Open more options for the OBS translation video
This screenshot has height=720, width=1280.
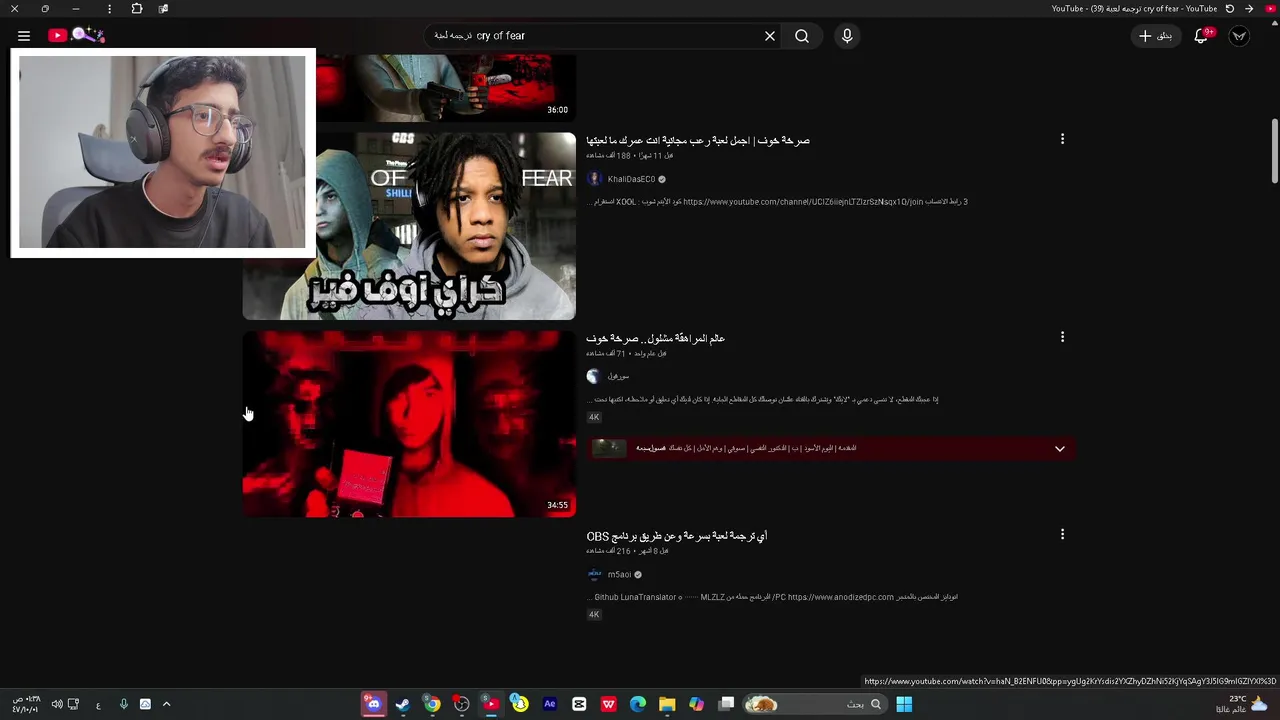pyautogui.click(x=1062, y=535)
